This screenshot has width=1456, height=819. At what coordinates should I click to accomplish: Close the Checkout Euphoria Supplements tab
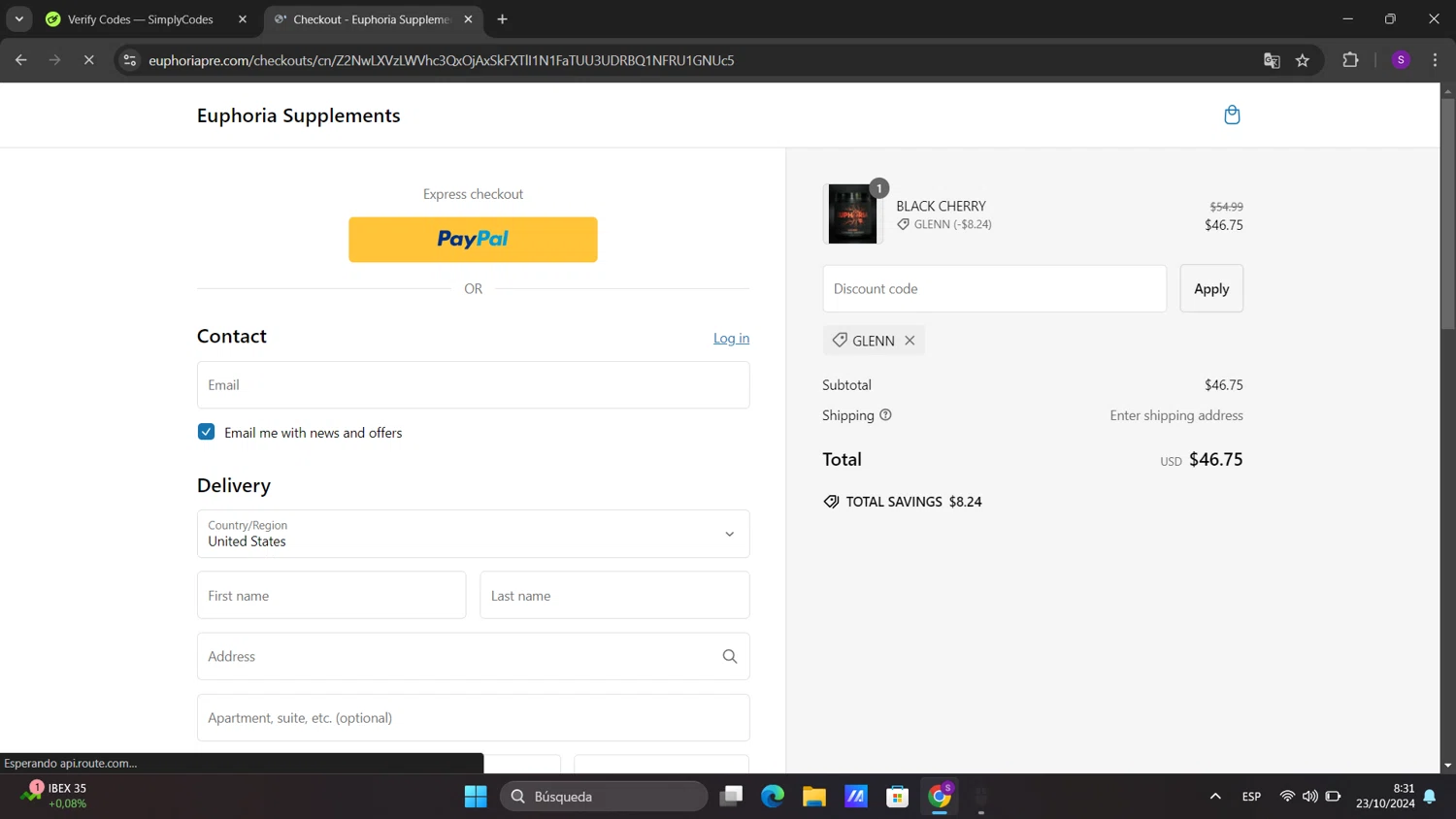click(468, 19)
